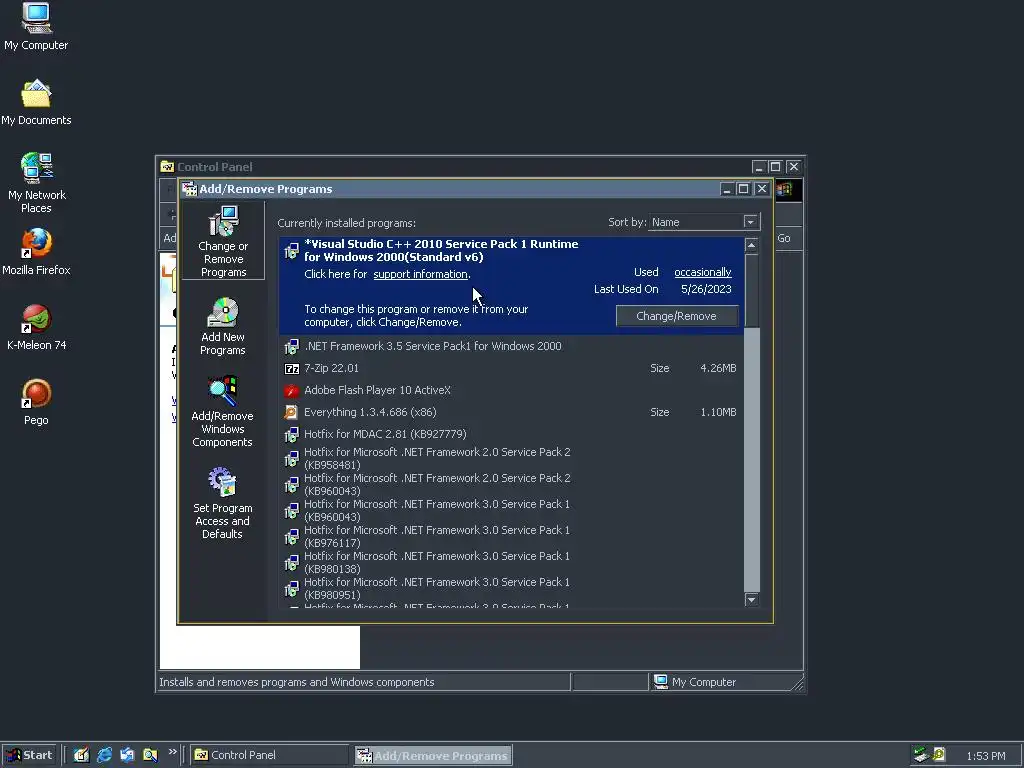Open Add/Remove Windows Components
Screen dimensions: 1024x768
[222, 411]
